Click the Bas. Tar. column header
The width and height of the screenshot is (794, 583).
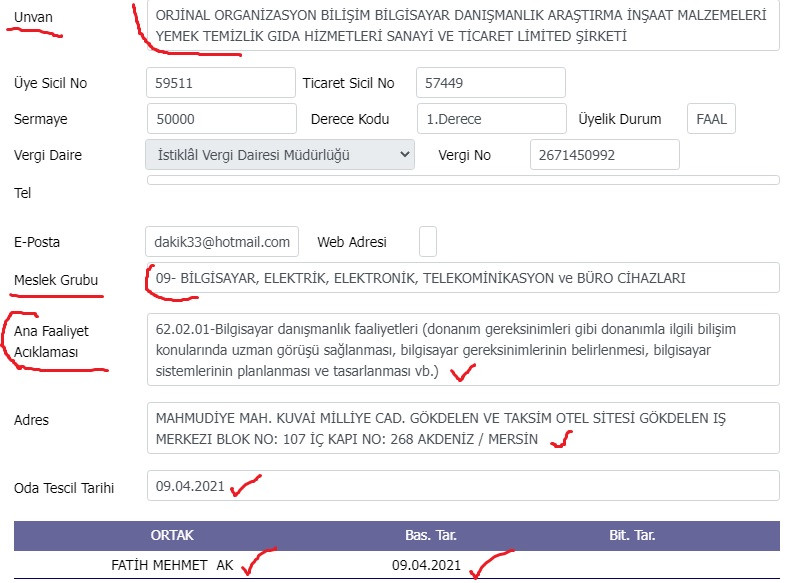[x=430, y=535]
